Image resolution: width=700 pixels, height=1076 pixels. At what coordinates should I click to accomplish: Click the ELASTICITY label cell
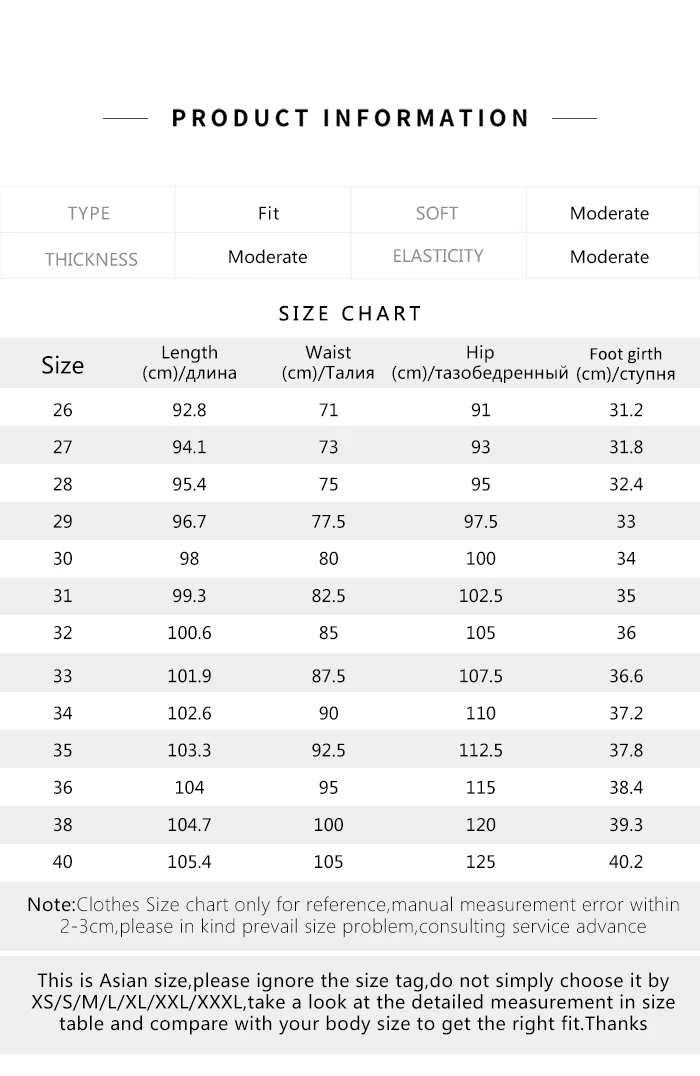438,256
